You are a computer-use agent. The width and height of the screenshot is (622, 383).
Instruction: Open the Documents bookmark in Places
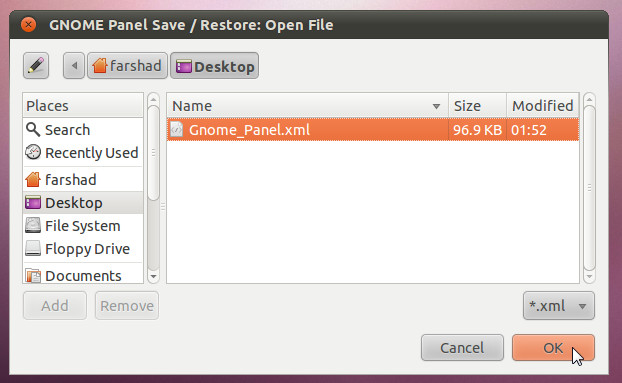83,275
